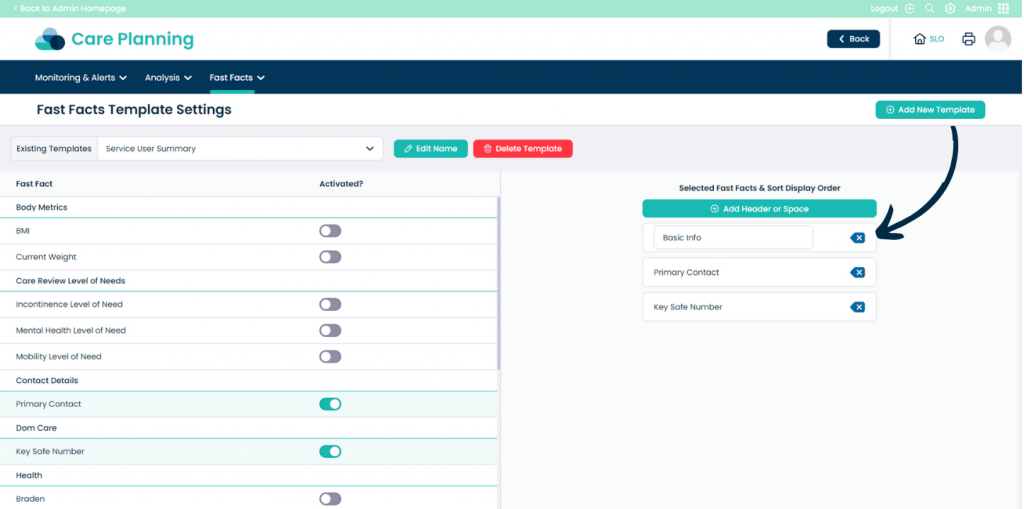This screenshot has height=509, width=1024.
Task: Click the Edit Name button
Action: pos(430,149)
